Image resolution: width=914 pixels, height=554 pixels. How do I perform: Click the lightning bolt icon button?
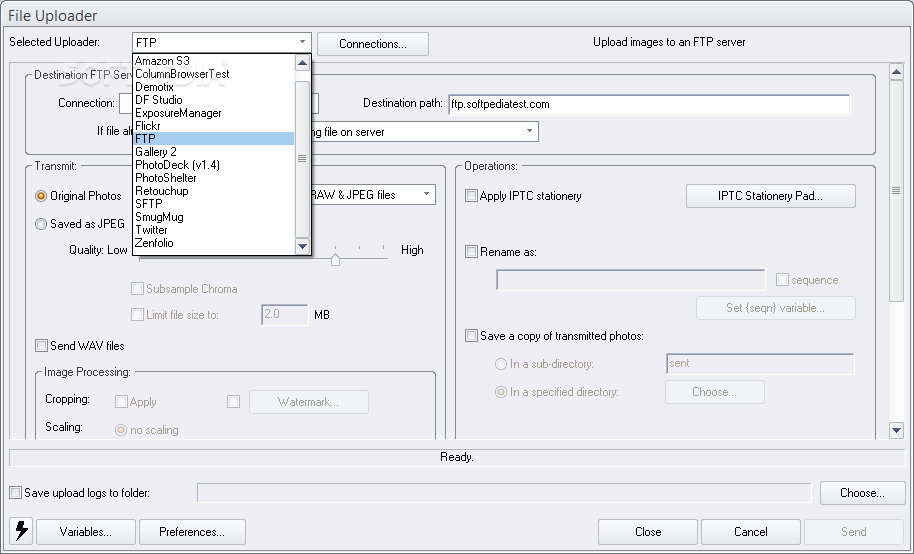pyautogui.click(x=22, y=531)
